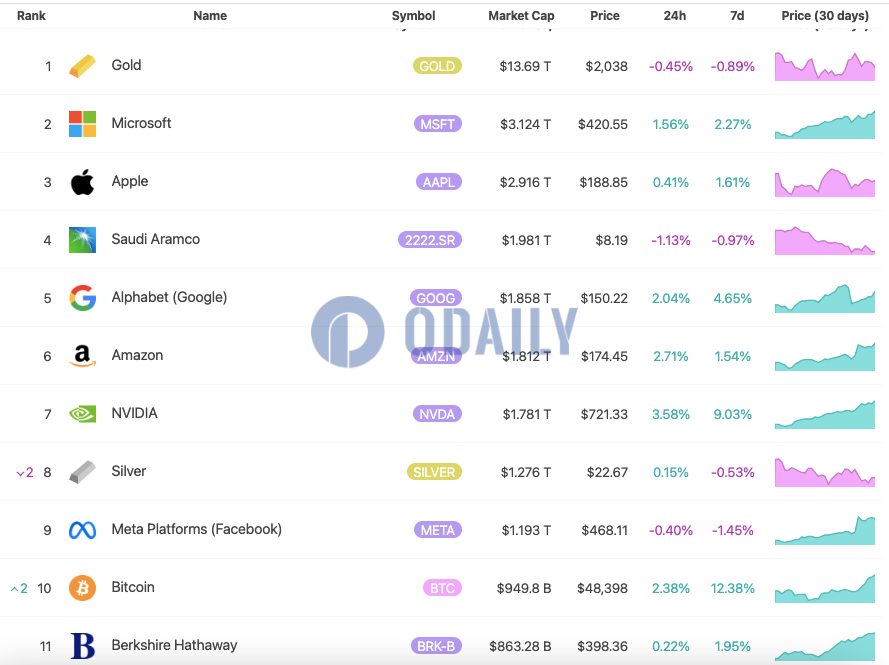Screen dimensions: 889x665
Task: Click Saudi Aramco's 30-day price chart
Action: click(825, 240)
